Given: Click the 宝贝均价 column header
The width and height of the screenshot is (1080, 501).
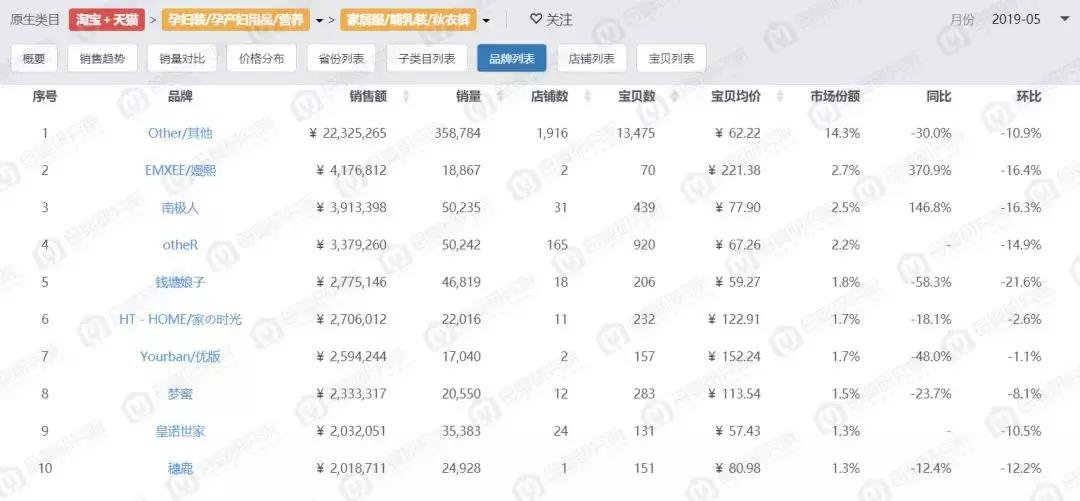Looking at the screenshot, I should (x=736, y=96).
